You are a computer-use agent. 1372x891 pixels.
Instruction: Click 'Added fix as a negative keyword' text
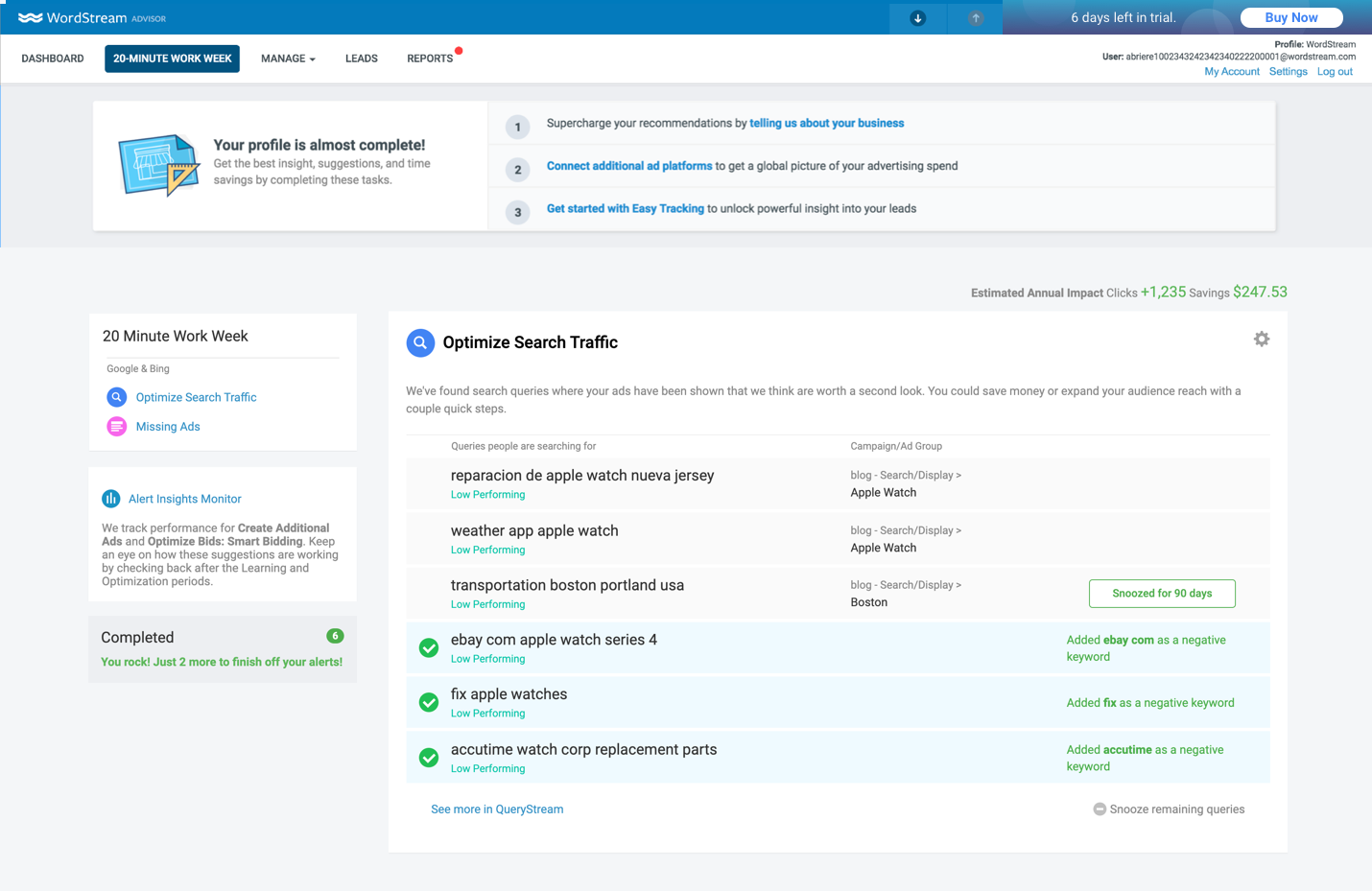point(1150,703)
